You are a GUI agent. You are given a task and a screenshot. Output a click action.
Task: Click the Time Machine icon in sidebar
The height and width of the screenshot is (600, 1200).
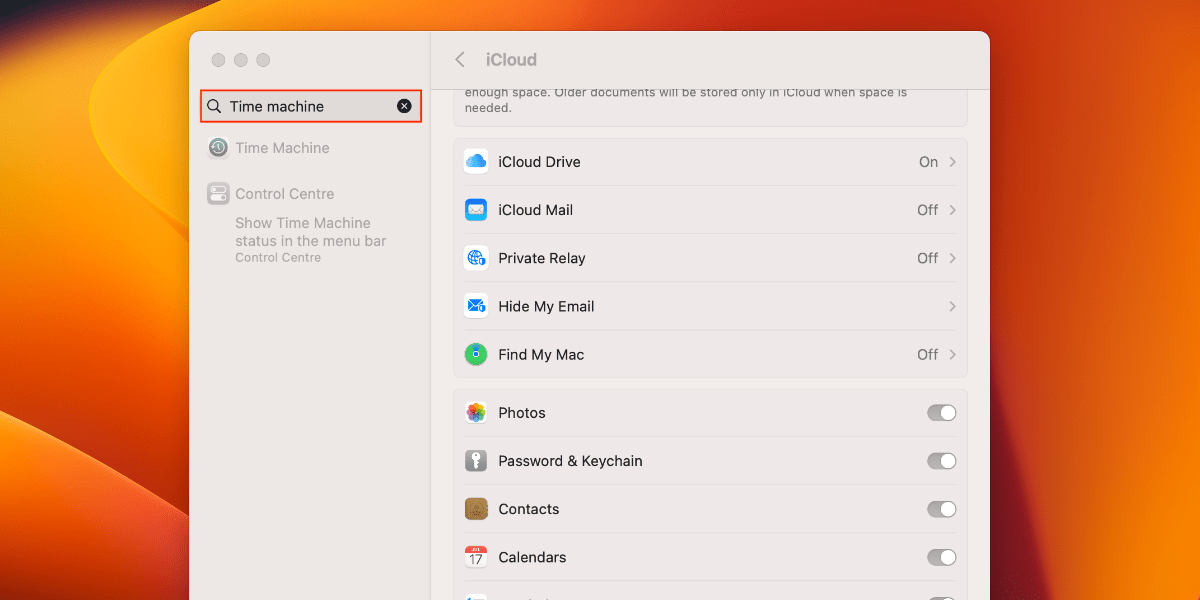pos(218,147)
